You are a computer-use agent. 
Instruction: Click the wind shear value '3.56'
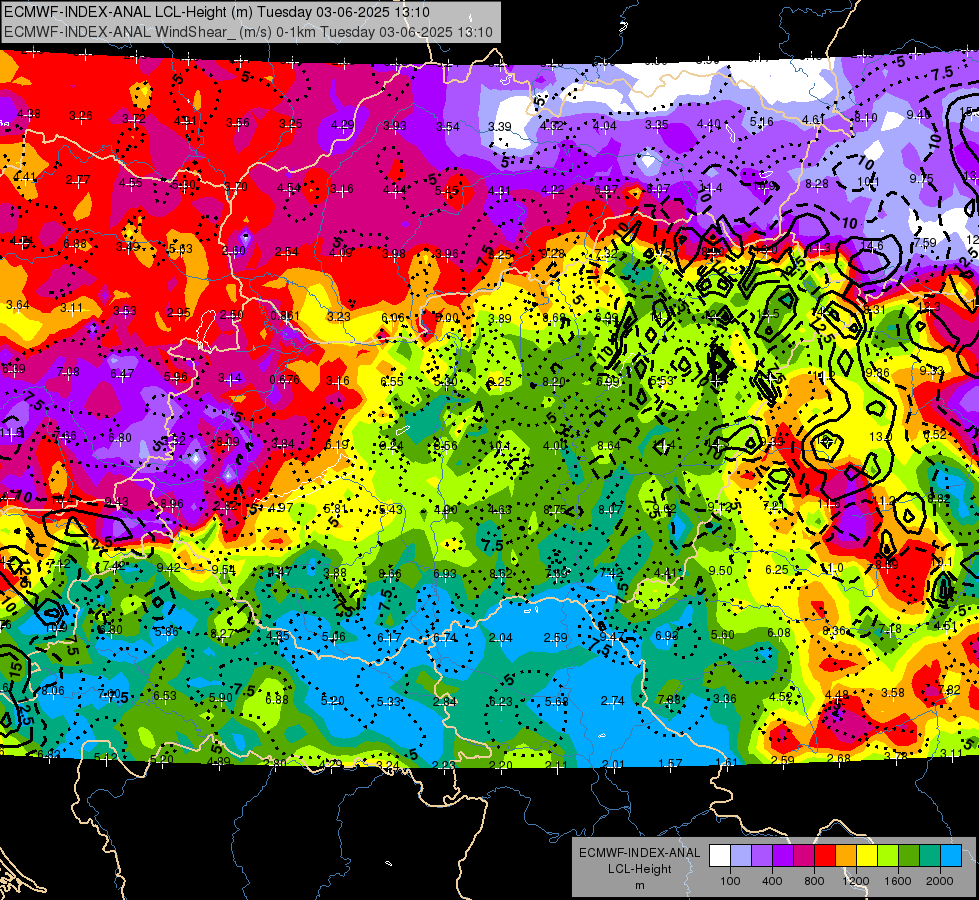[x=237, y=122]
